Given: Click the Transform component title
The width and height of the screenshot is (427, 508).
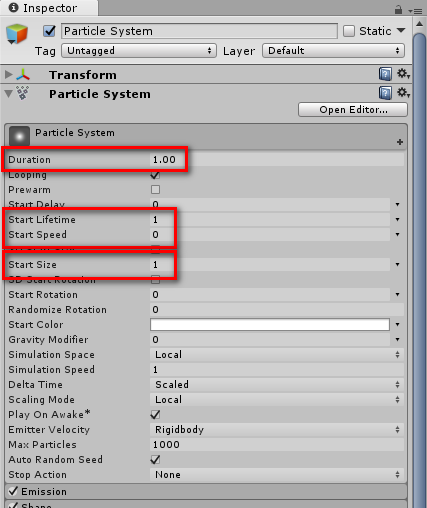Looking at the screenshot, I should pos(83,75).
